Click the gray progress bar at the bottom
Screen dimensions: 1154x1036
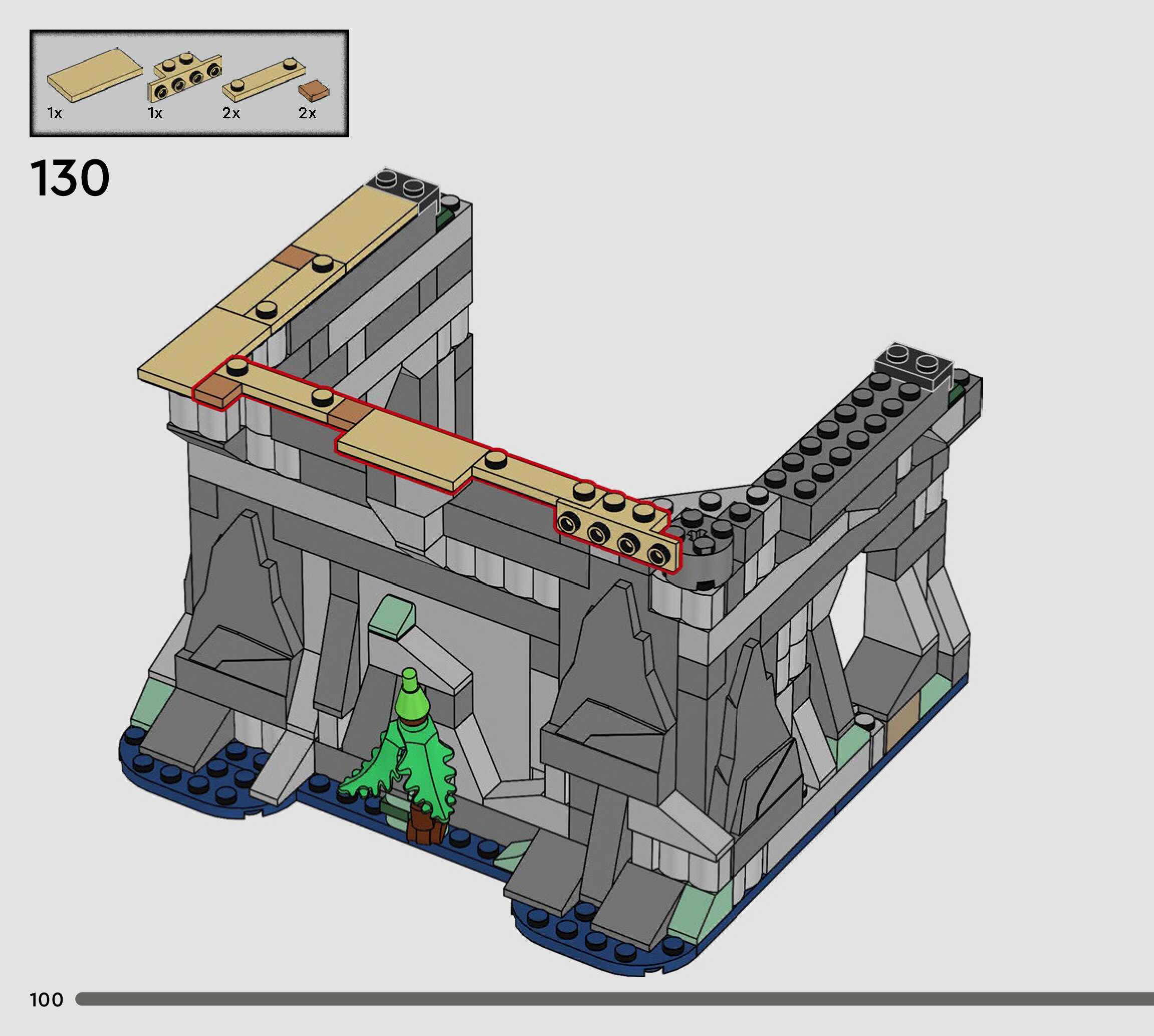(x=614, y=998)
